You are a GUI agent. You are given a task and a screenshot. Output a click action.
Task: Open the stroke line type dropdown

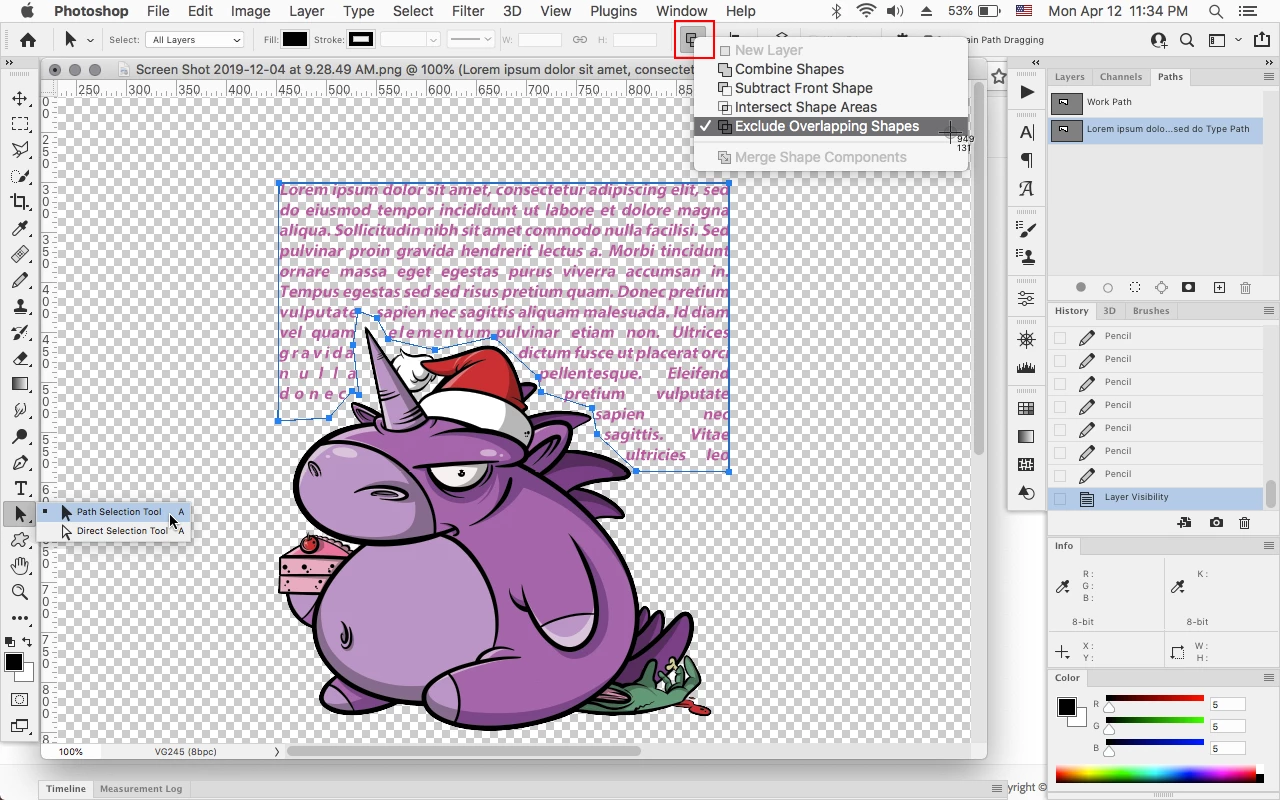(470, 40)
